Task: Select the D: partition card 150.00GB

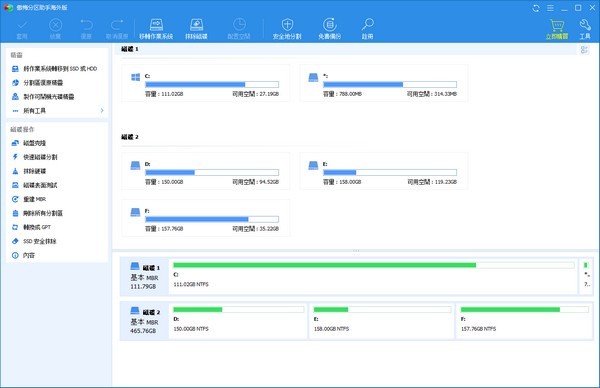Action: coord(205,171)
